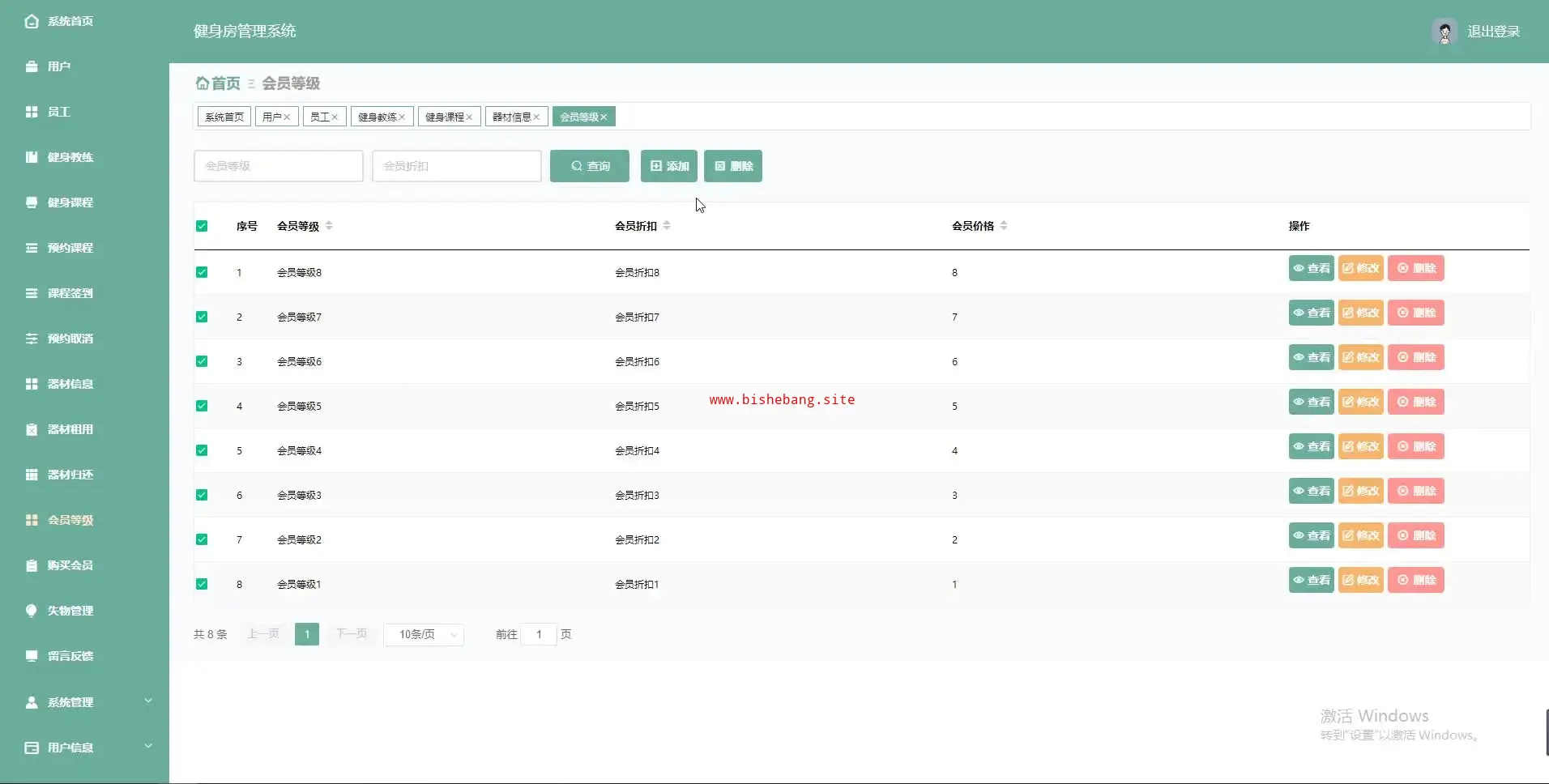Click the 系统首页 home icon in sidebar
The width and height of the screenshot is (1549, 784).
[x=32, y=21]
